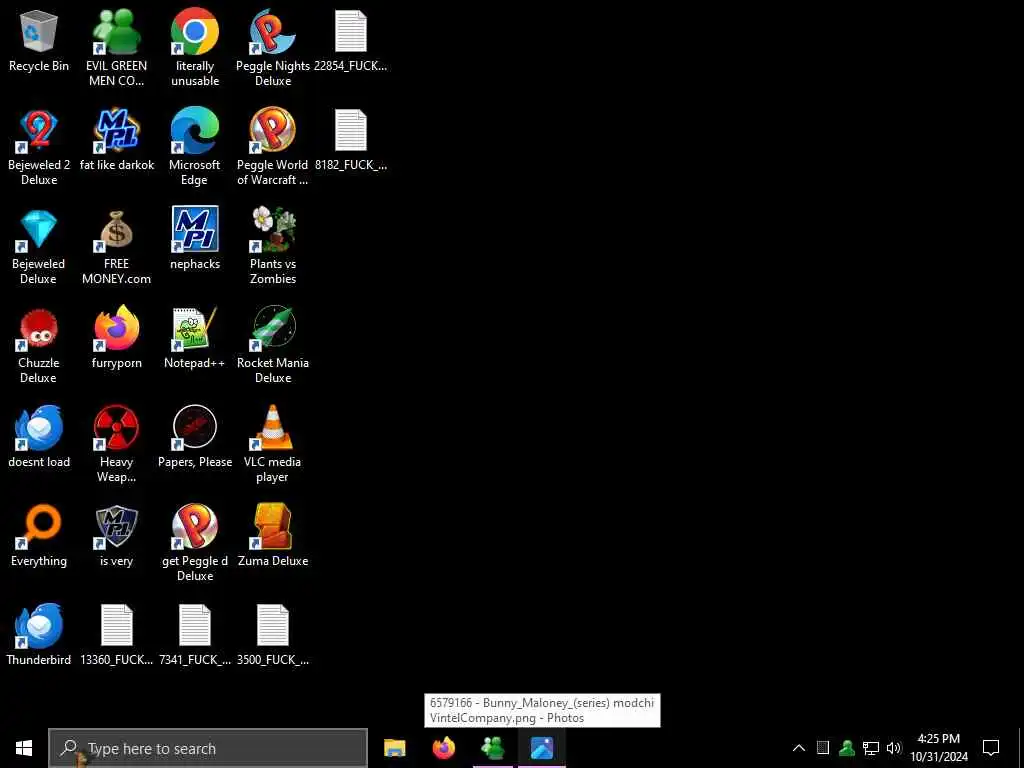Click the green person tray icon
This screenshot has width=1024, height=768.
pyautogui.click(x=847, y=748)
